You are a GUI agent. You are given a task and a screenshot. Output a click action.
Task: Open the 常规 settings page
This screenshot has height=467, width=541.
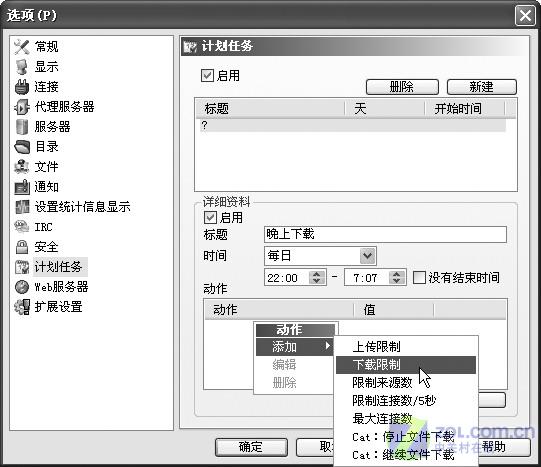click(x=46, y=47)
